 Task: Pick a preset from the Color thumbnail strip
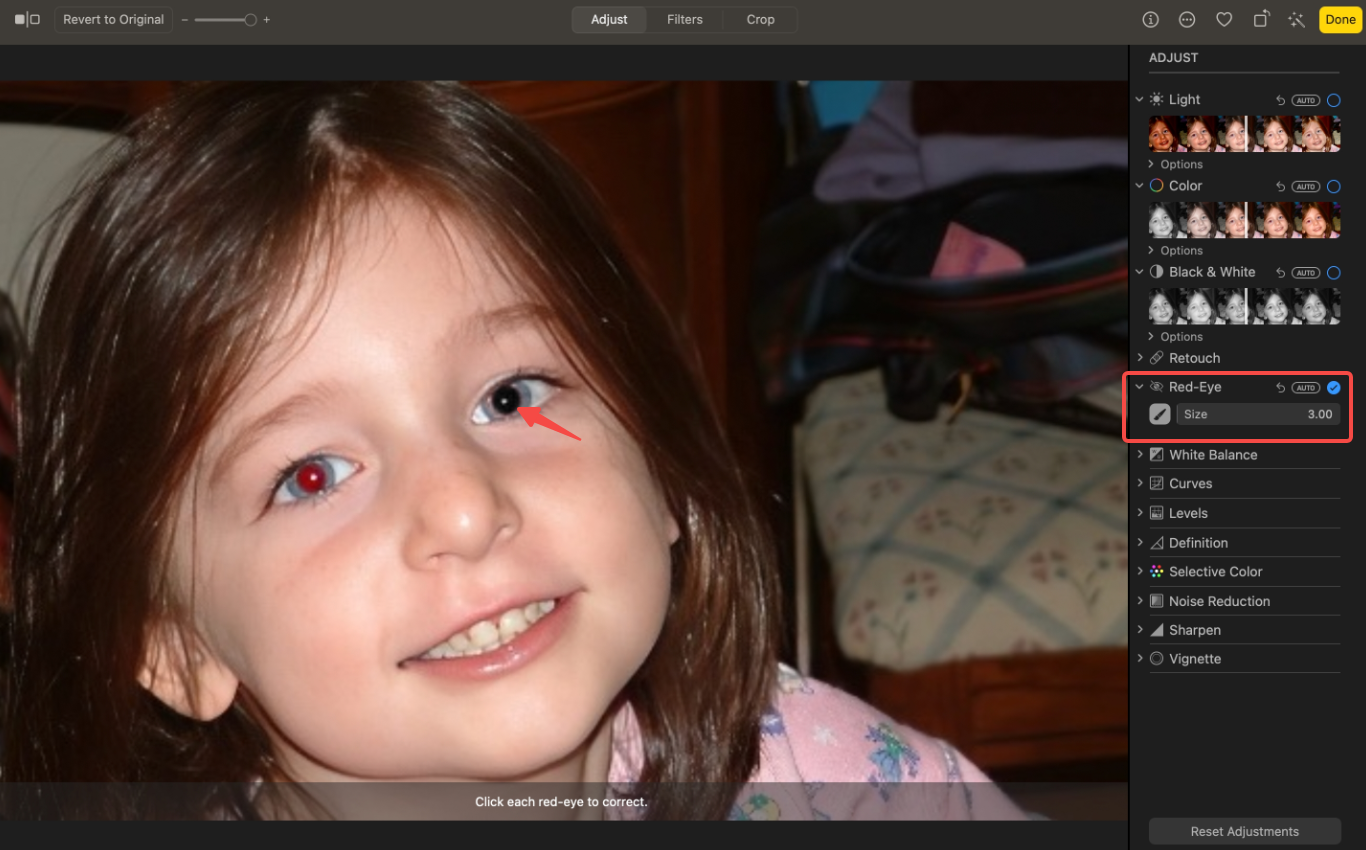1243,219
